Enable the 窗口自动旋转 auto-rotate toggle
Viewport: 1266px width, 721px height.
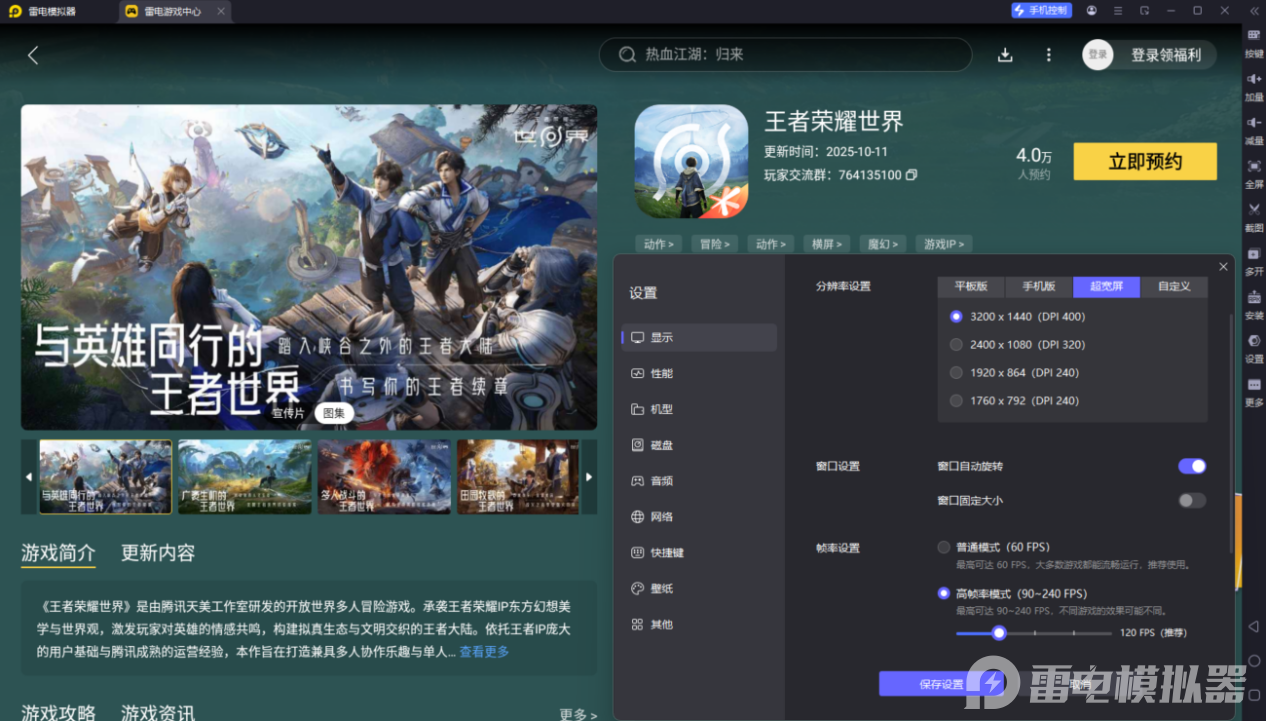(x=1192, y=466)
